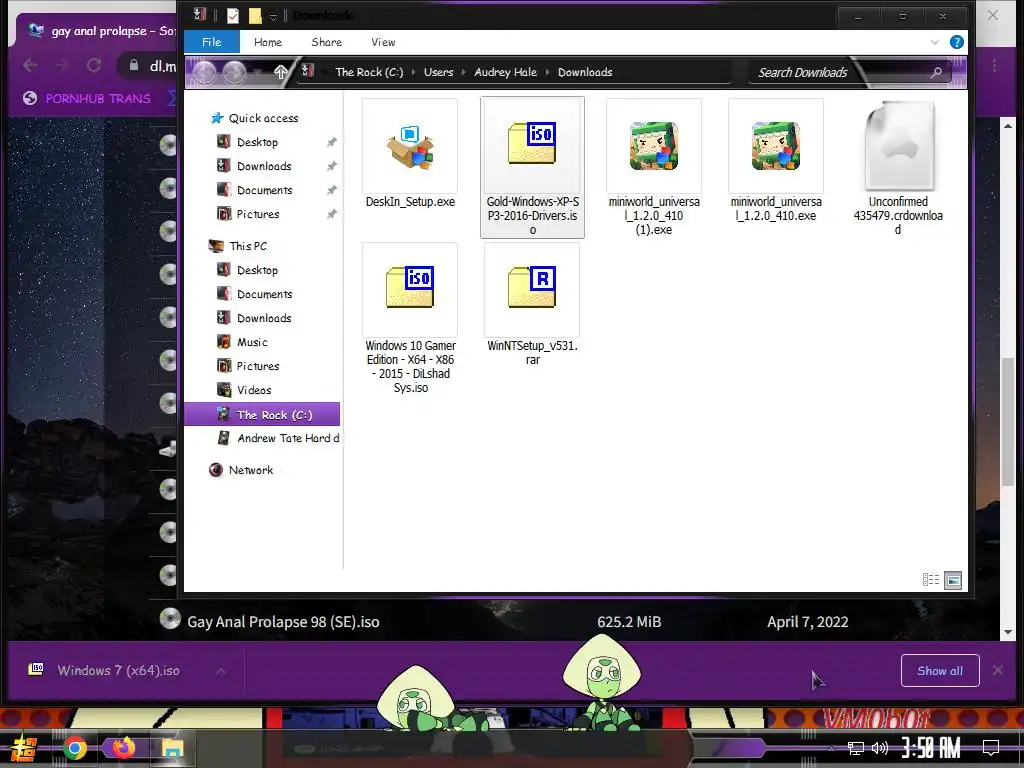Show hidden system tray icons

831,748
